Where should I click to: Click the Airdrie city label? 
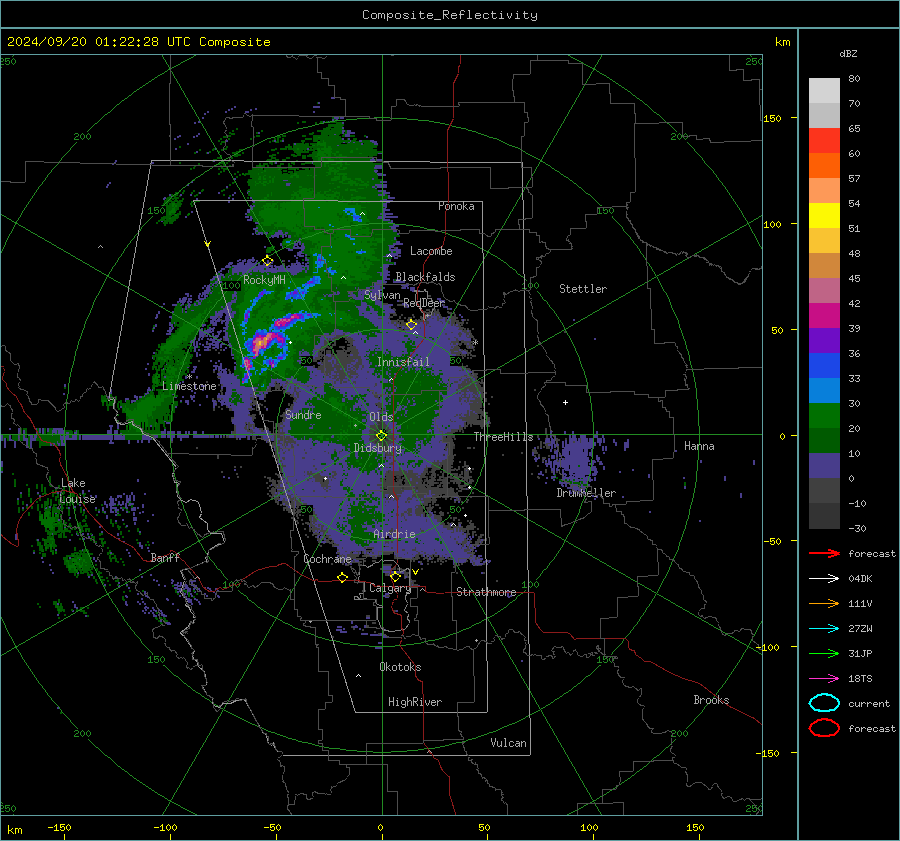(x=394, y=534)
